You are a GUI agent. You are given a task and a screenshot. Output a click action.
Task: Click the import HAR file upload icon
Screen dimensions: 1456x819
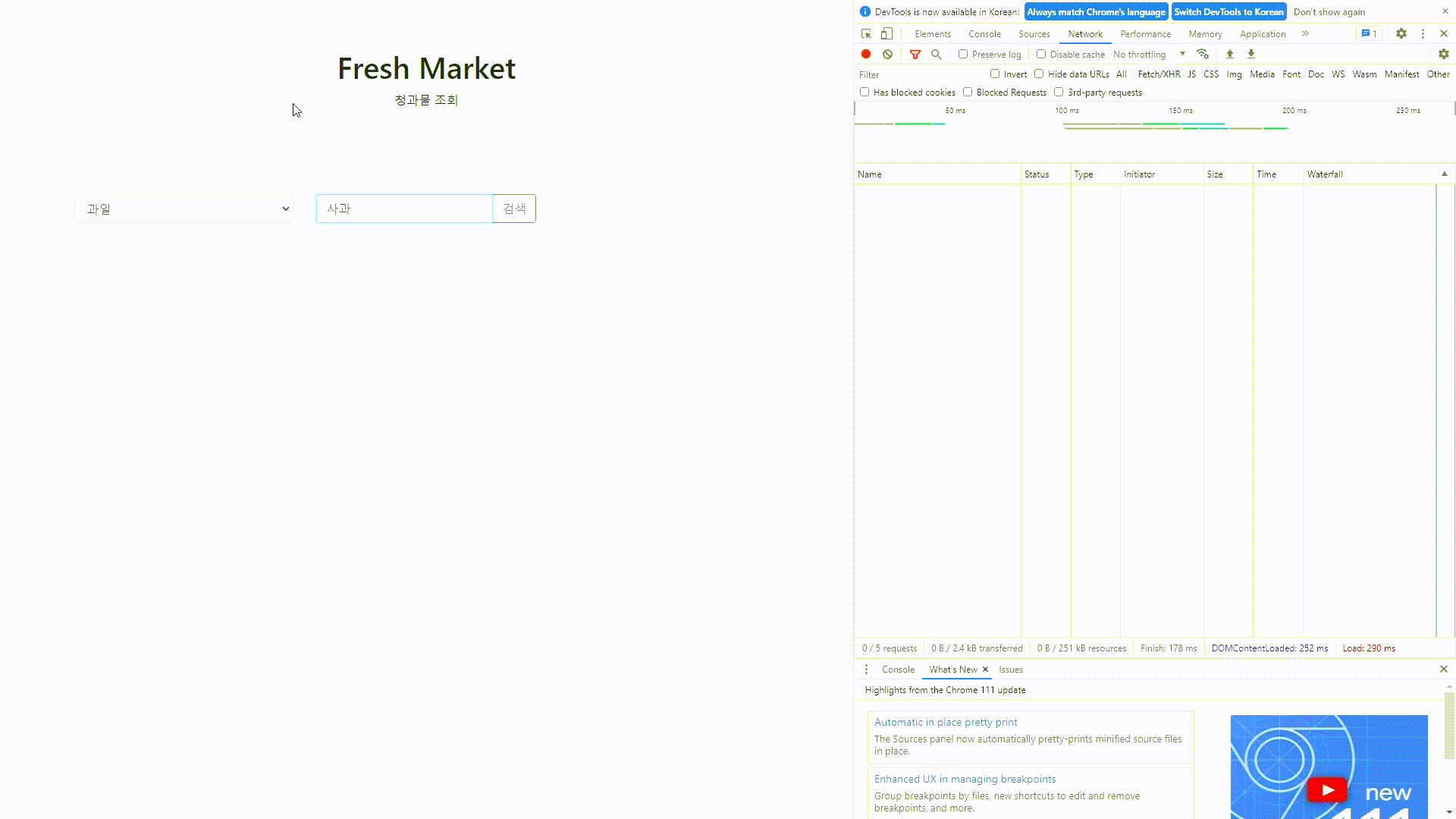point(1229,54)
